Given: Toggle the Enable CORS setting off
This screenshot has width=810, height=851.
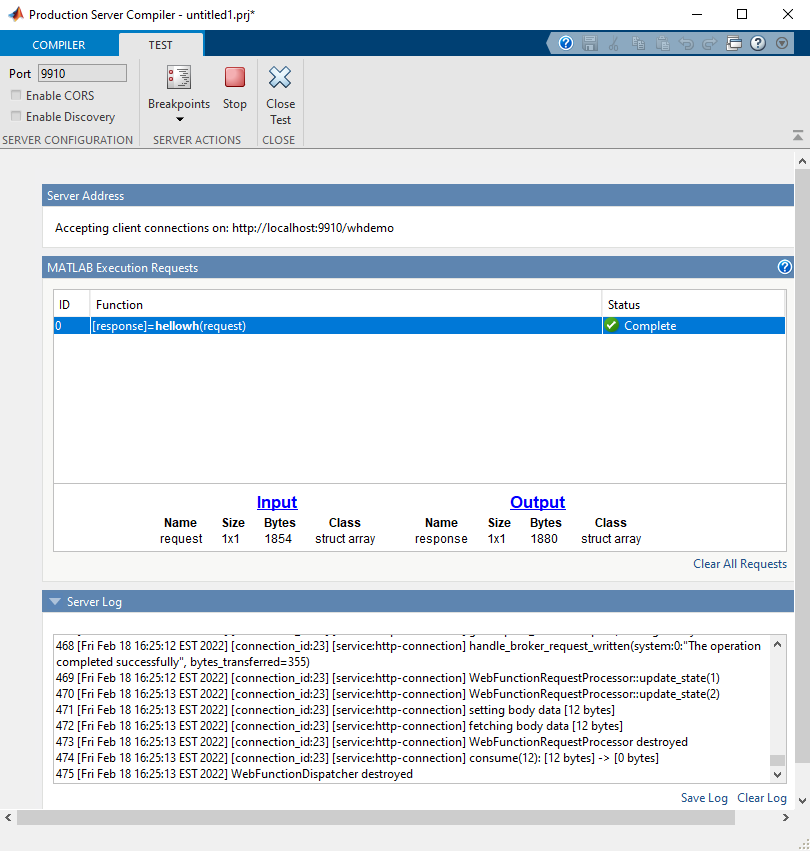Looking at the screenshot, I should click(16, 95).
